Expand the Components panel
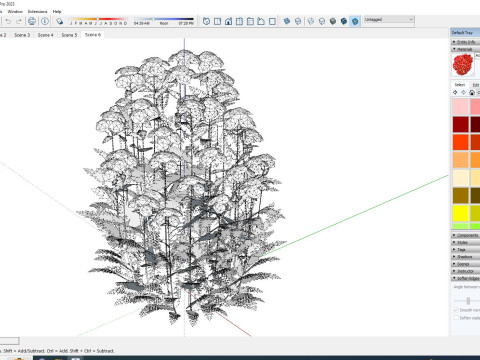This screenshot has height=360, width=480. 466,235
